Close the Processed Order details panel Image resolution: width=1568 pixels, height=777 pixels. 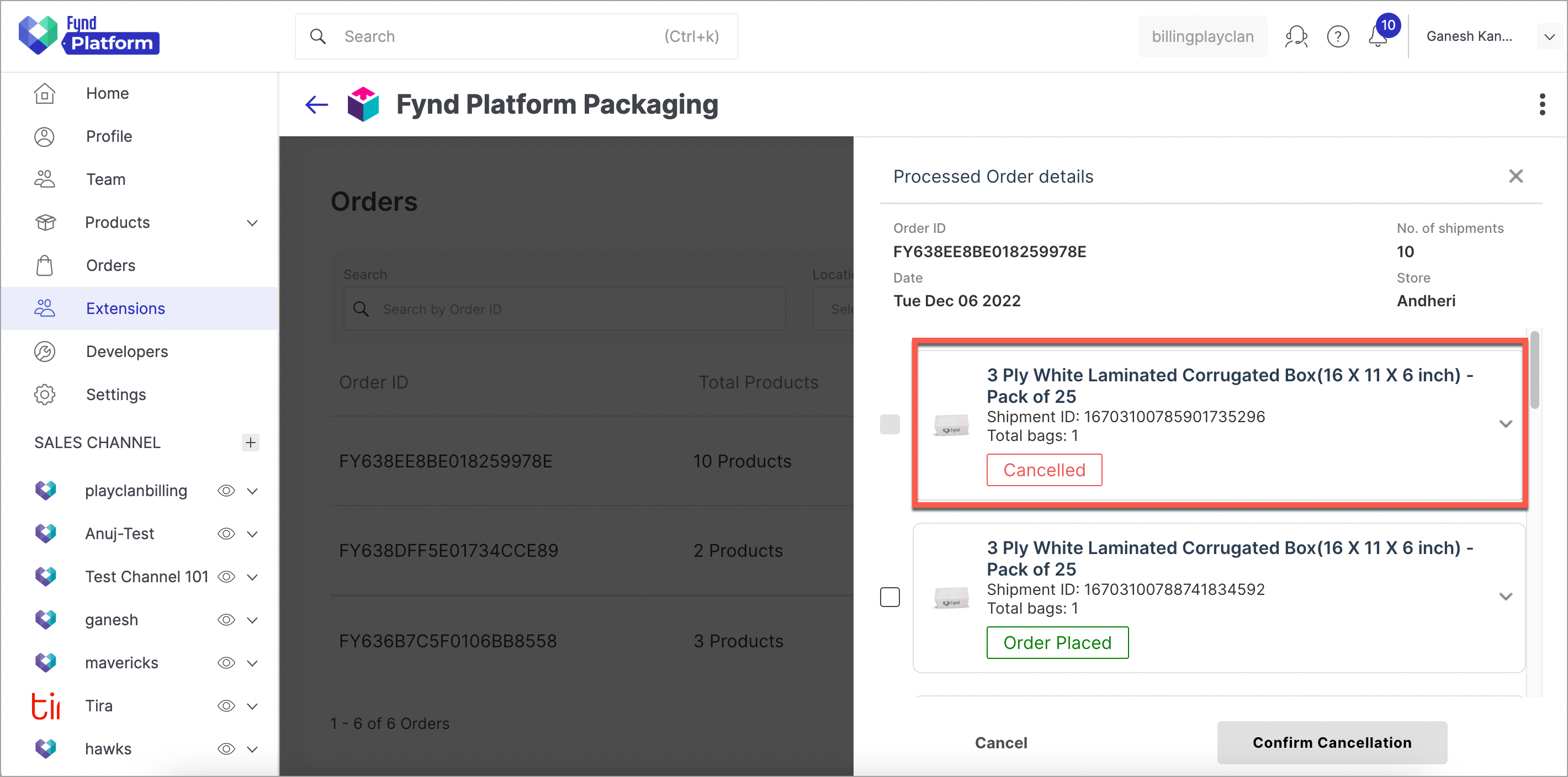(1516, 177)
